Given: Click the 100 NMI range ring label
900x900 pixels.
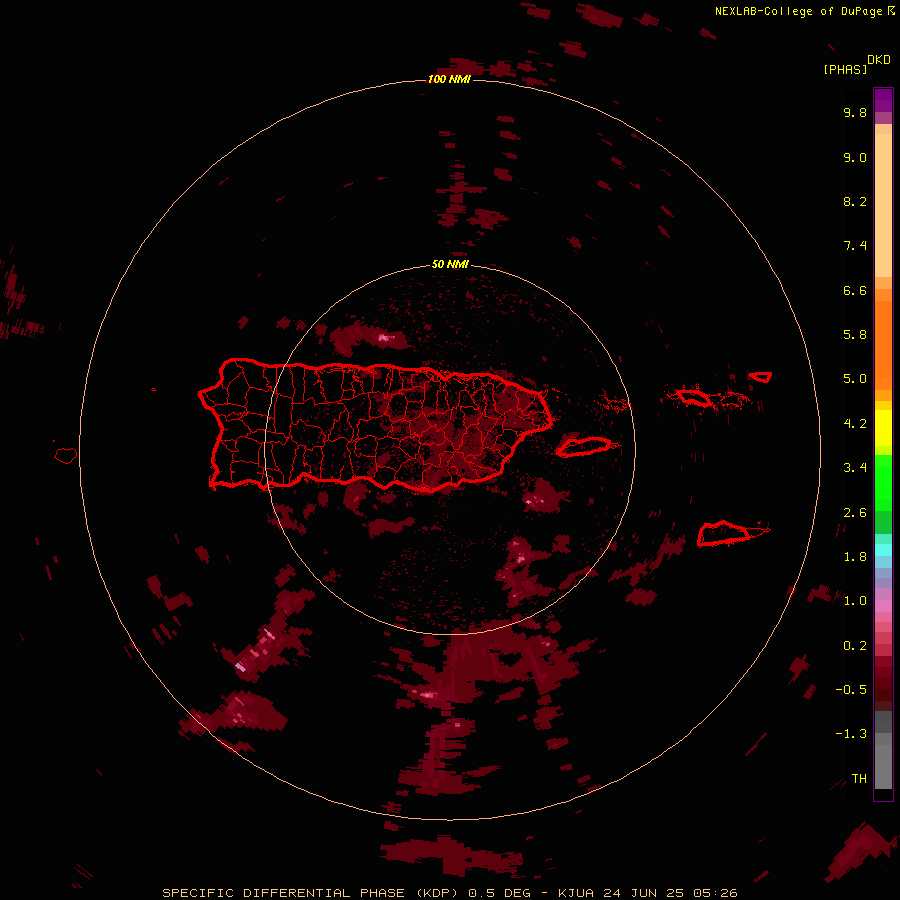Looking at the screenshot, I should tap(449, 79).
